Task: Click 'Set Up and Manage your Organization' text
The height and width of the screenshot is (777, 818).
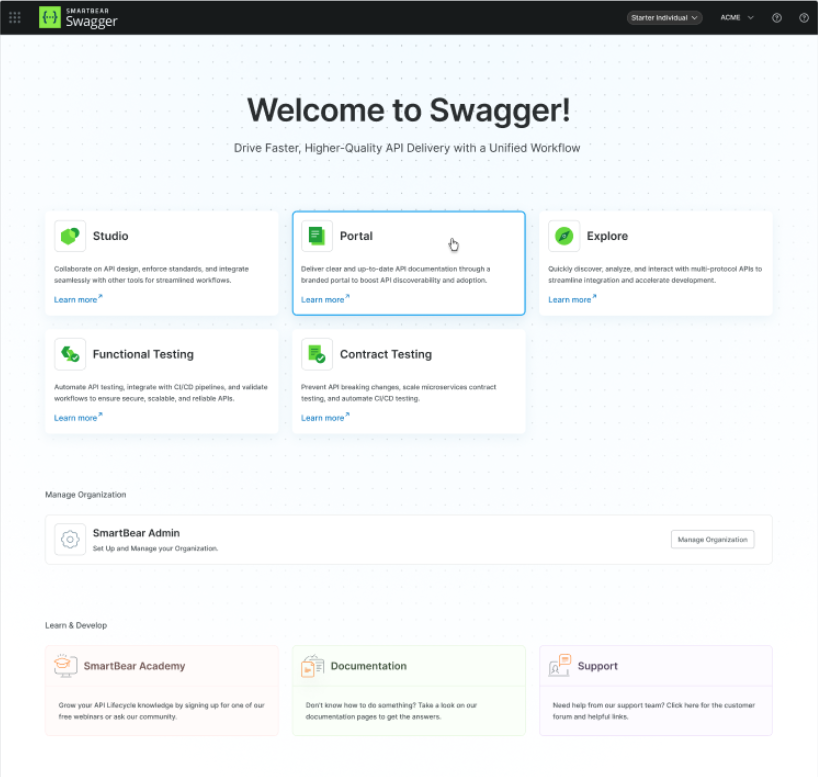Action: 155,548
